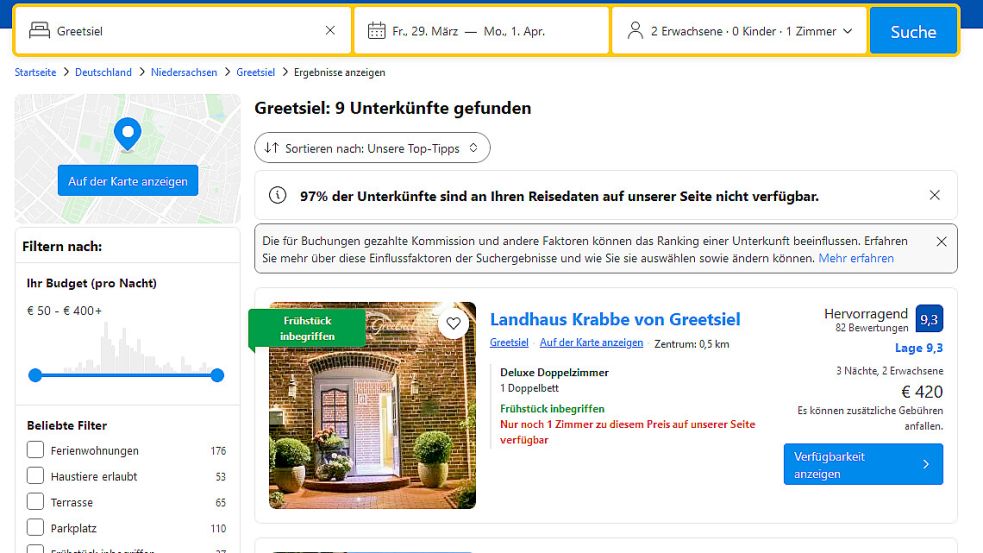Click the Lage 9,3 rating text
The width and height of the screenshot is (983, 553).
(918, 348)
